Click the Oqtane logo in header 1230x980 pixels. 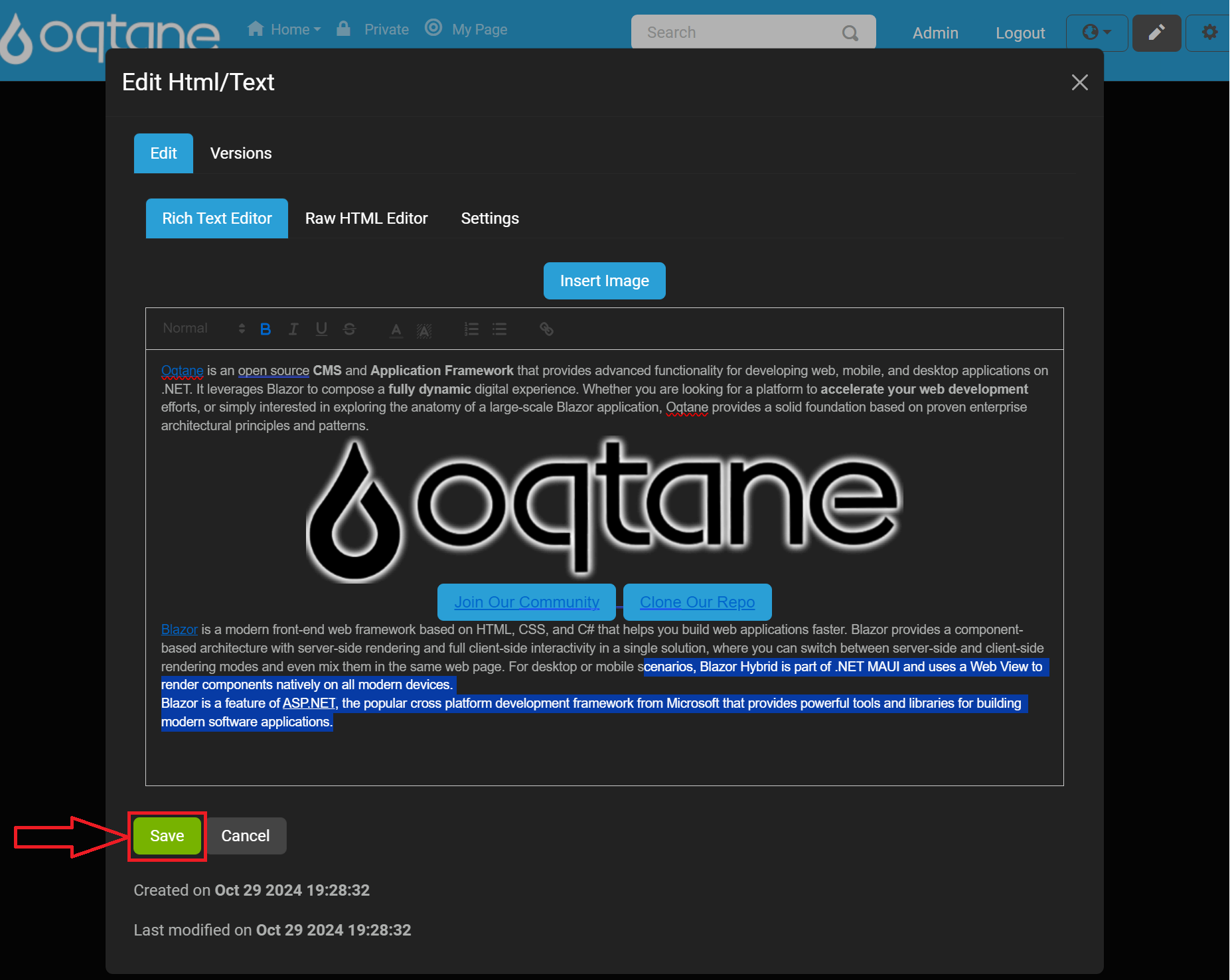(110, 39)
